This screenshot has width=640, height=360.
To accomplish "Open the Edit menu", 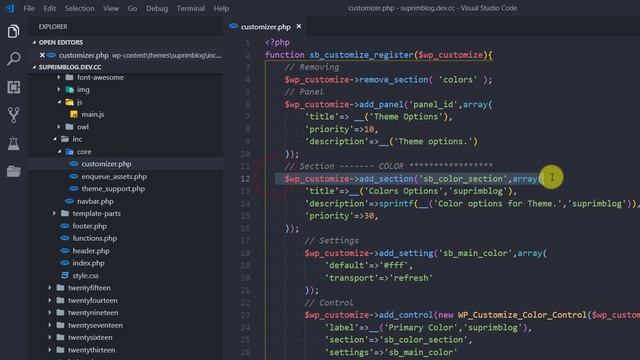I will (x=49, y=8).
